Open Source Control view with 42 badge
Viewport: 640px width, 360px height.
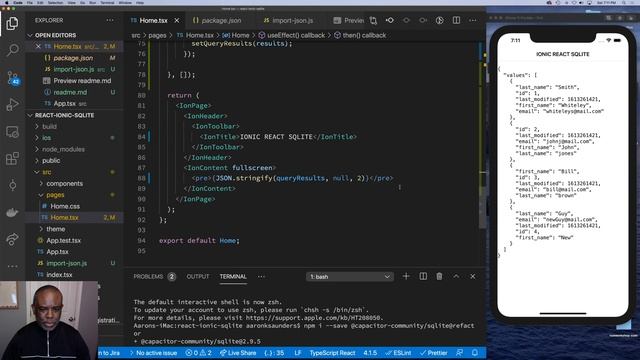click(x=13, y=78)
